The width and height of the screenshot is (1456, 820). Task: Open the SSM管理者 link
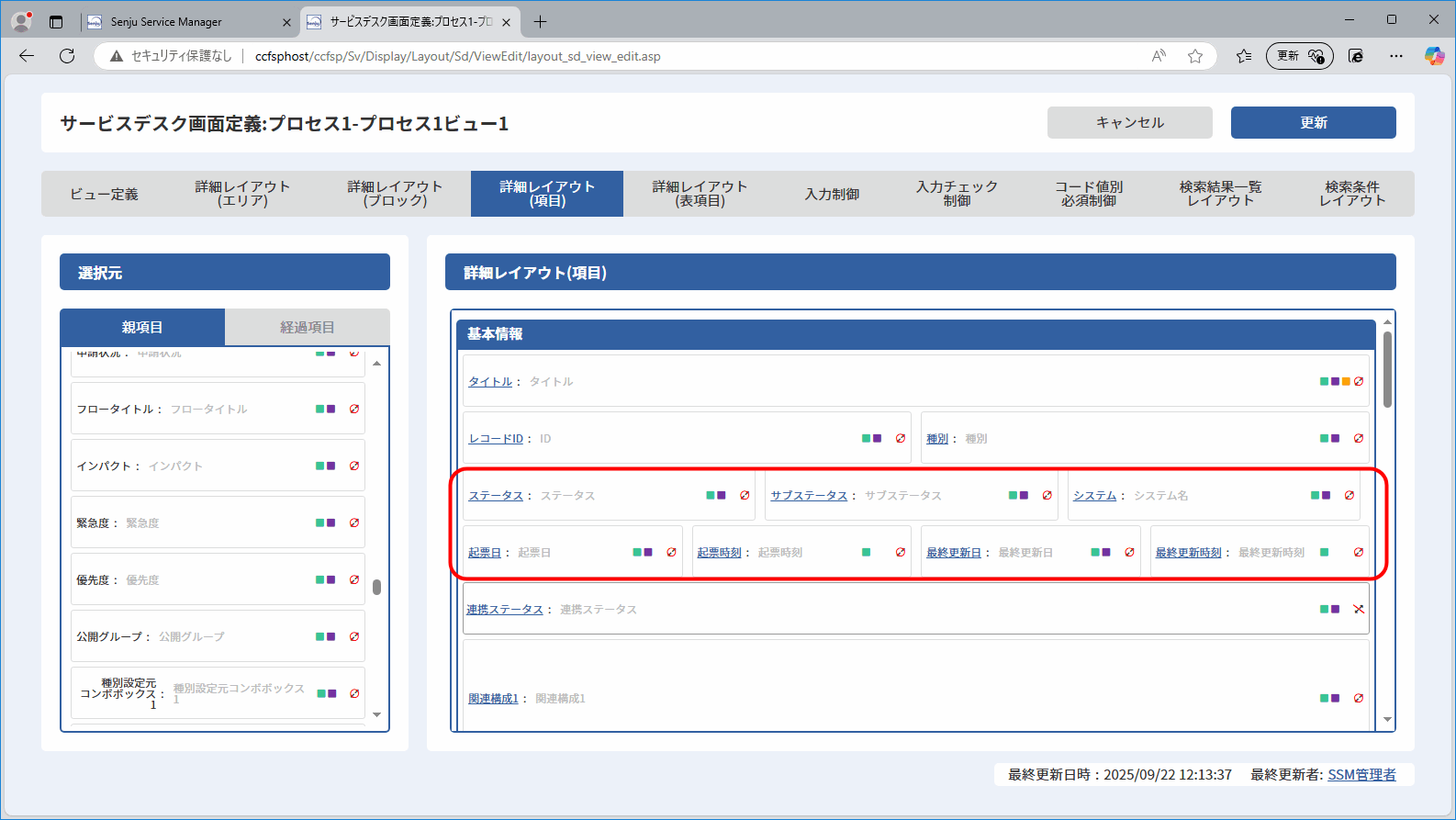point(1361,775)
